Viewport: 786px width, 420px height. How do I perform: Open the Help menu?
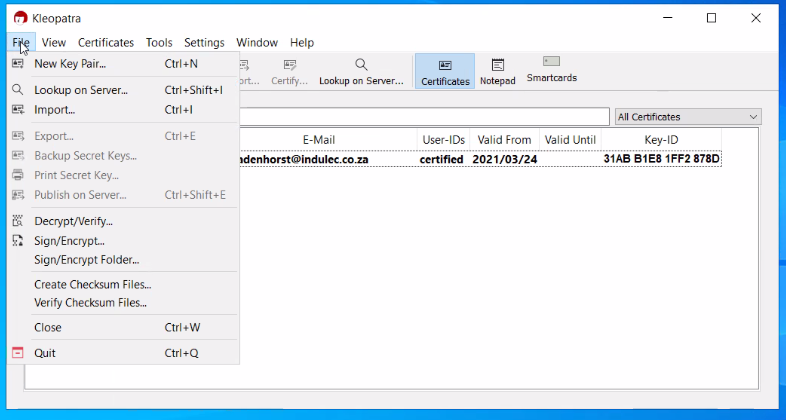click(x=302, y=43)
